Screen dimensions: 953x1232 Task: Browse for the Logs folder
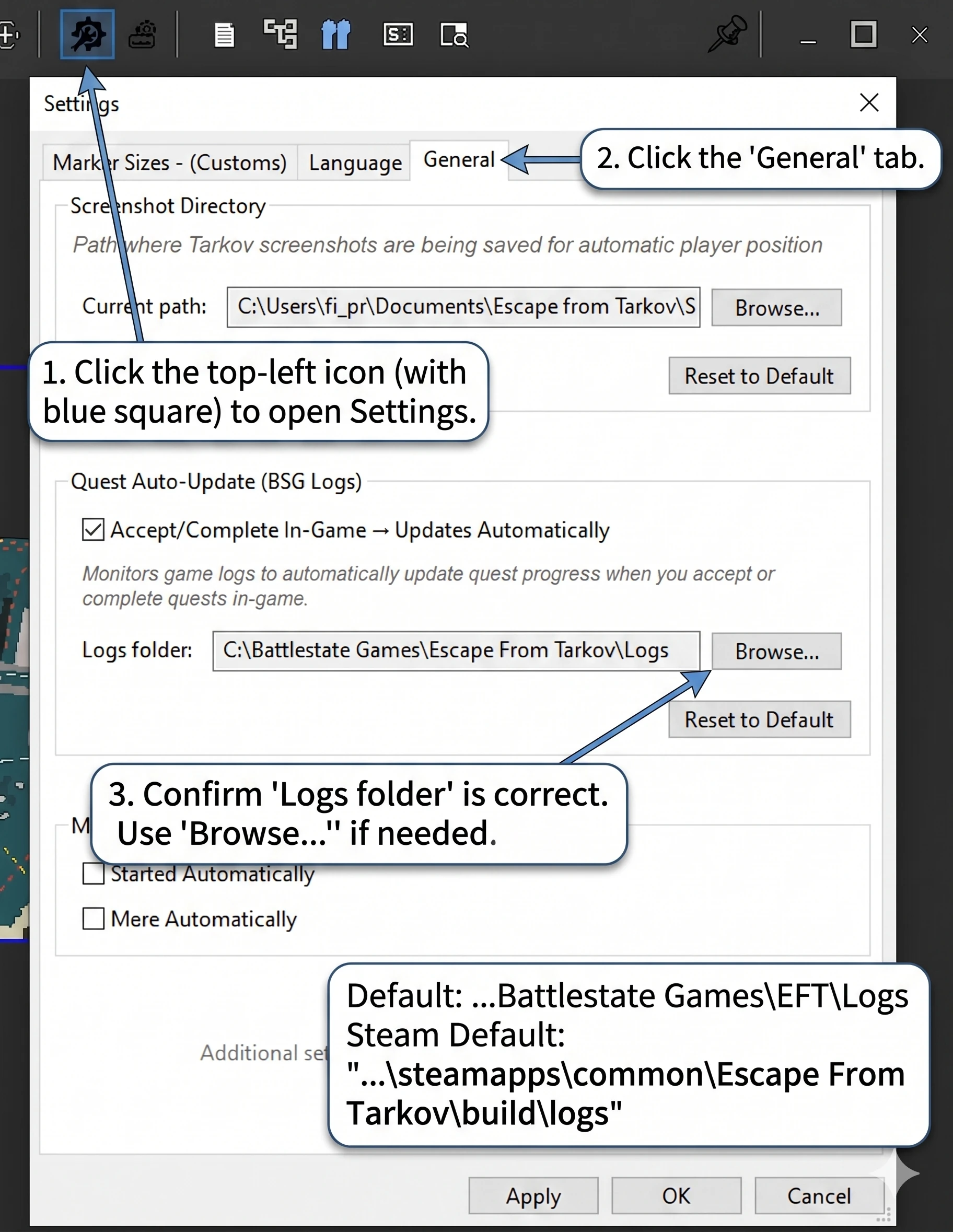coord(776,651)
